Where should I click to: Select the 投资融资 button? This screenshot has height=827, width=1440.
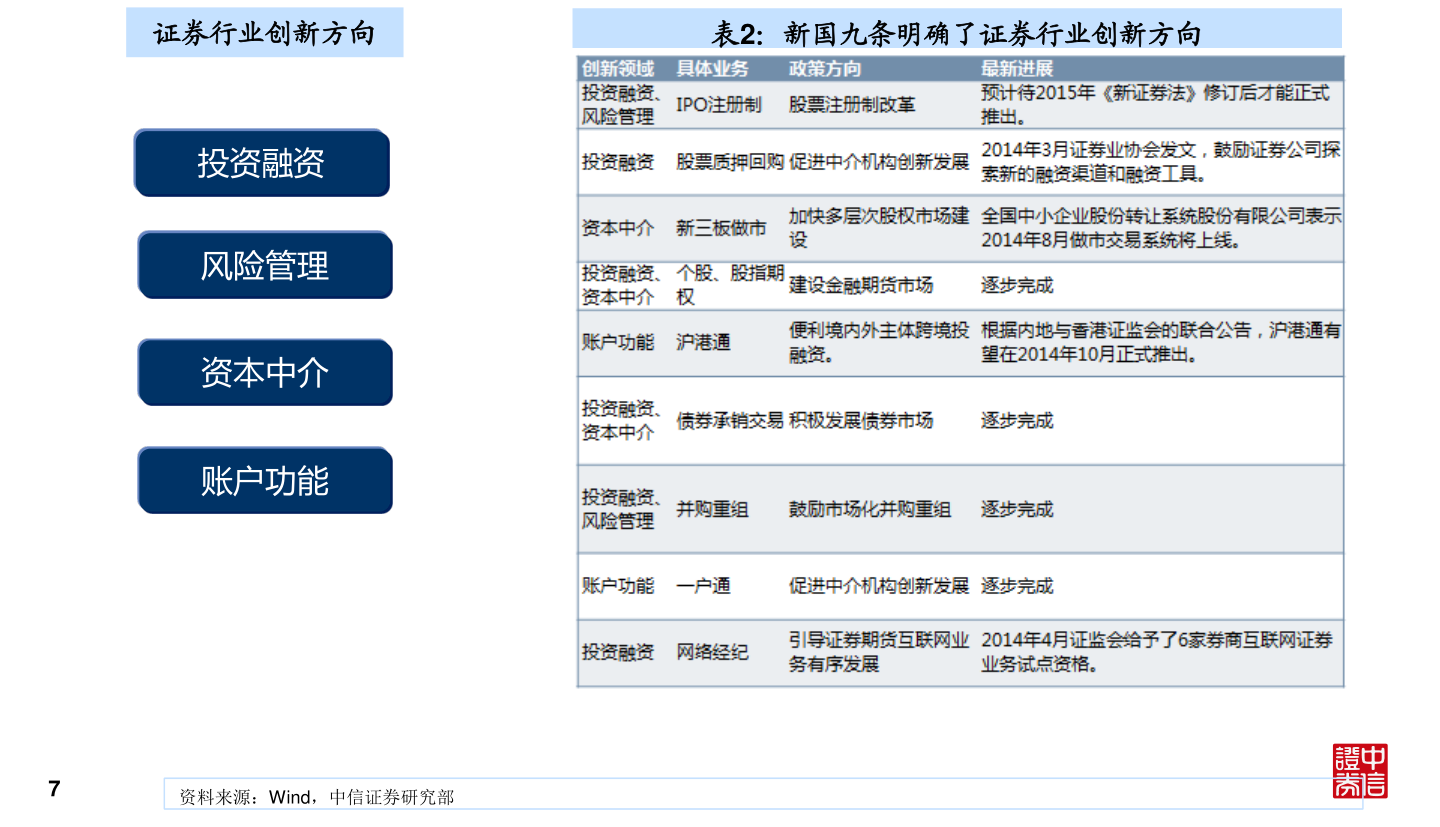(x=262, y=163)
